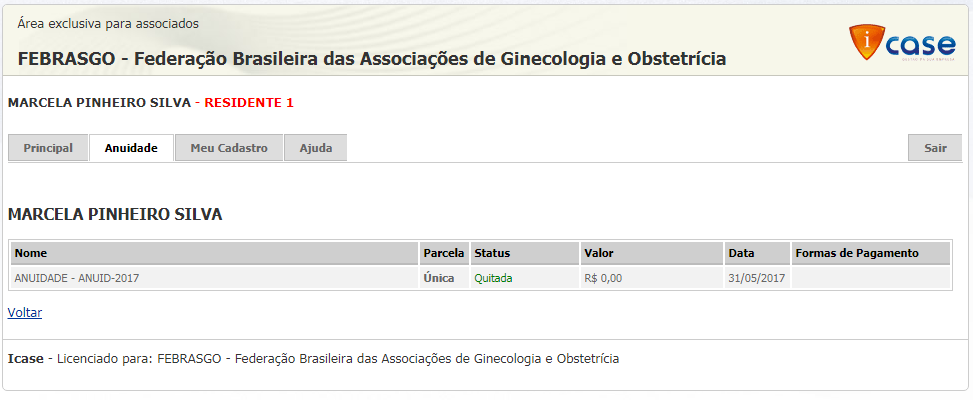This screenshot has width=973, height=400.
Task: Select the ANUIDADE - ANUID-2017 row entry
Action: [77, 278]
